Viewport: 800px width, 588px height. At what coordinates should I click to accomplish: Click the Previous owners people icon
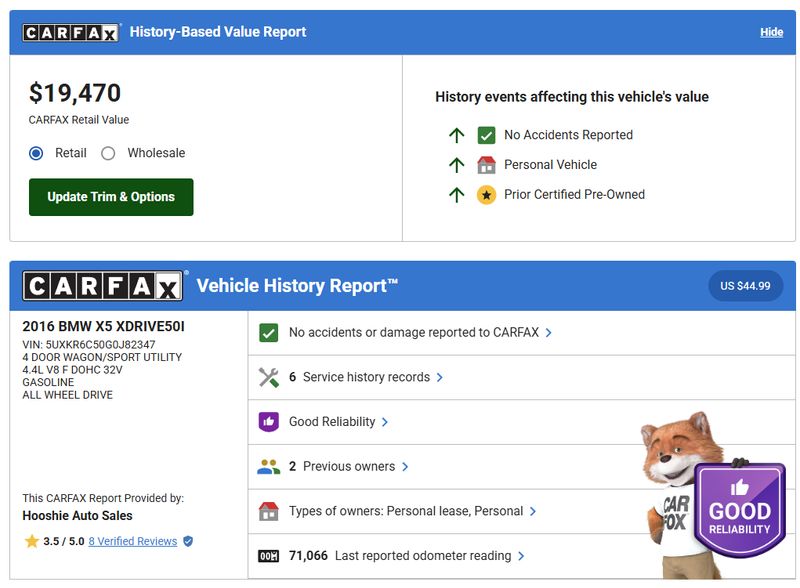tap(268, 466)
